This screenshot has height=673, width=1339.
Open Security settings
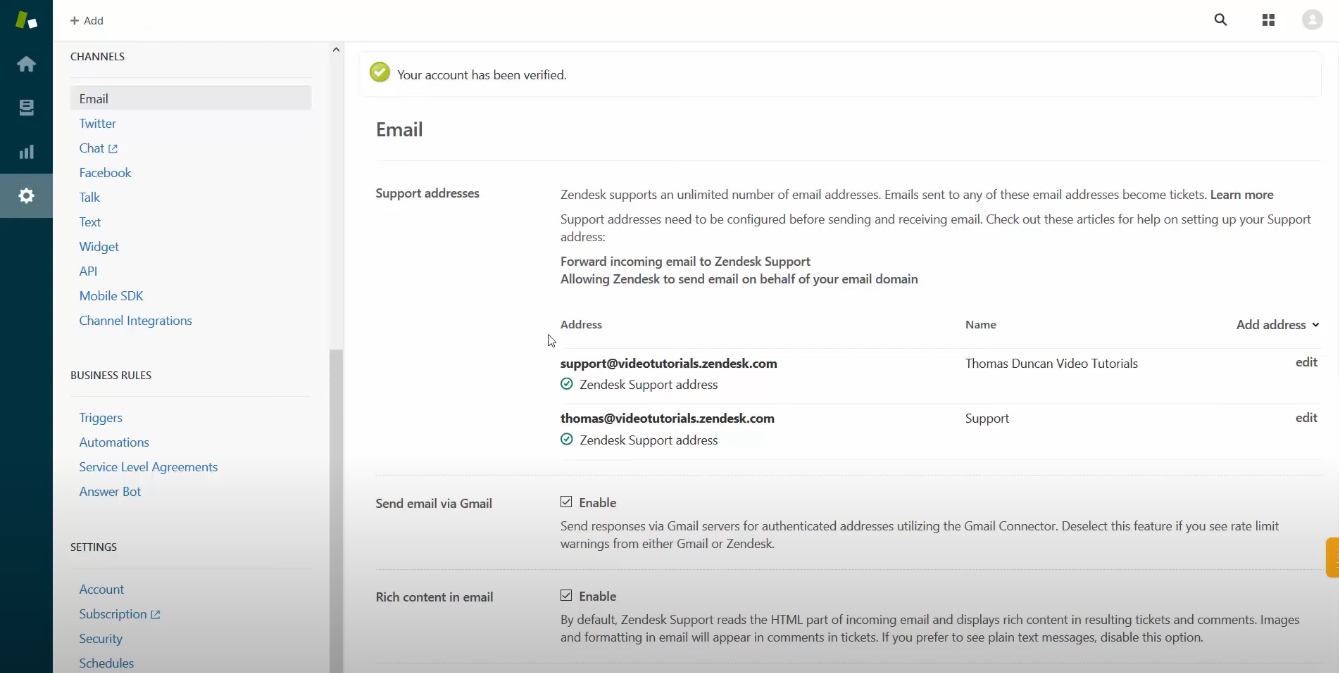pos(101,639)
